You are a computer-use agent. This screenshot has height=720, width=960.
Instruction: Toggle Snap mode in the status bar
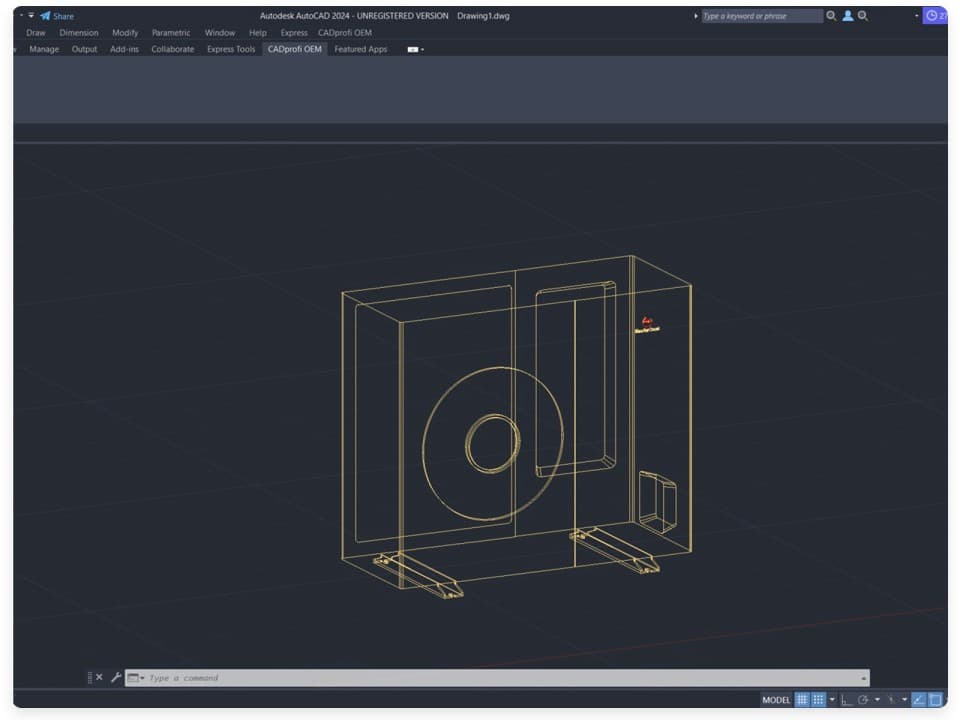[x=818, y=699]
